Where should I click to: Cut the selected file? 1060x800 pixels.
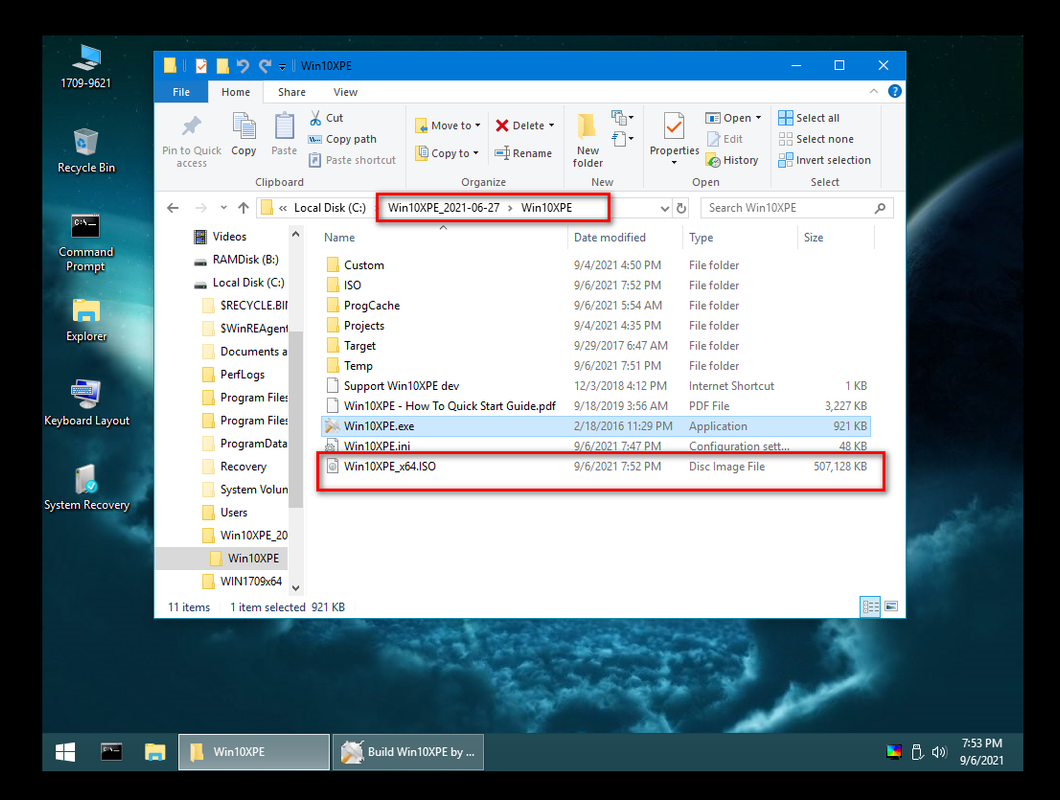tap(326, 118)
